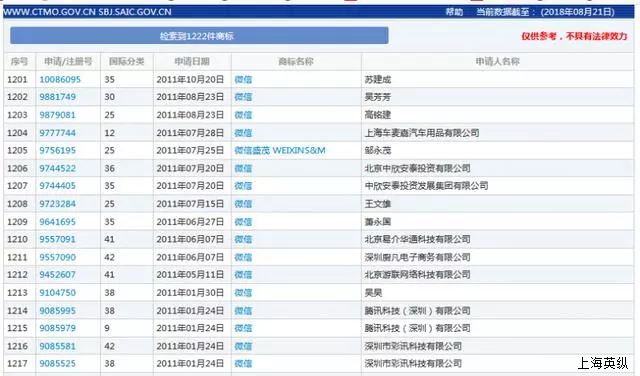Screen dimensions: 640x376
Task: Open registration number 9085995
Action: pos(58,311)
